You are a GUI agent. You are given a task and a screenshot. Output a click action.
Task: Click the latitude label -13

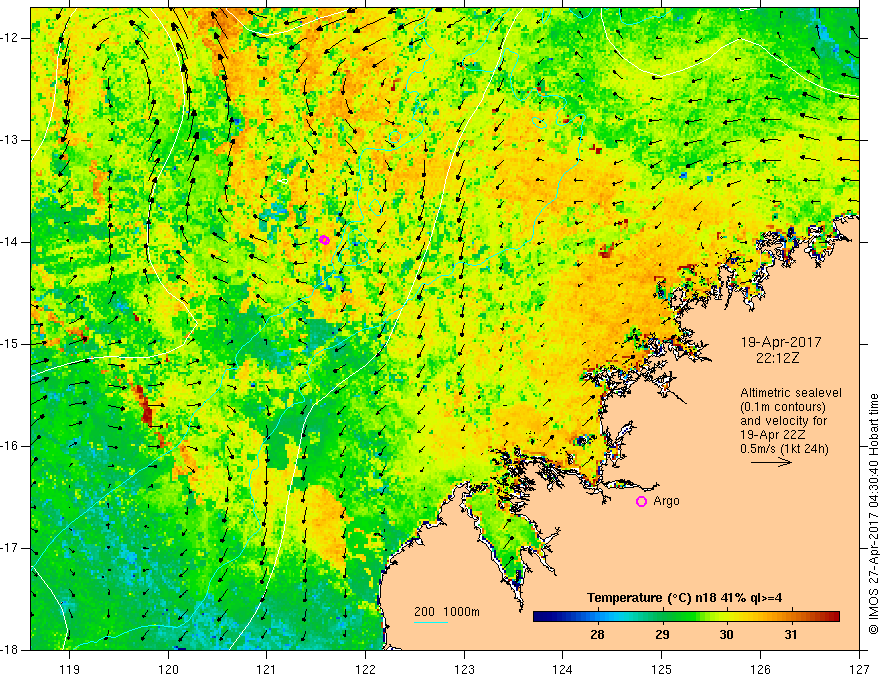tap(10, 140)
